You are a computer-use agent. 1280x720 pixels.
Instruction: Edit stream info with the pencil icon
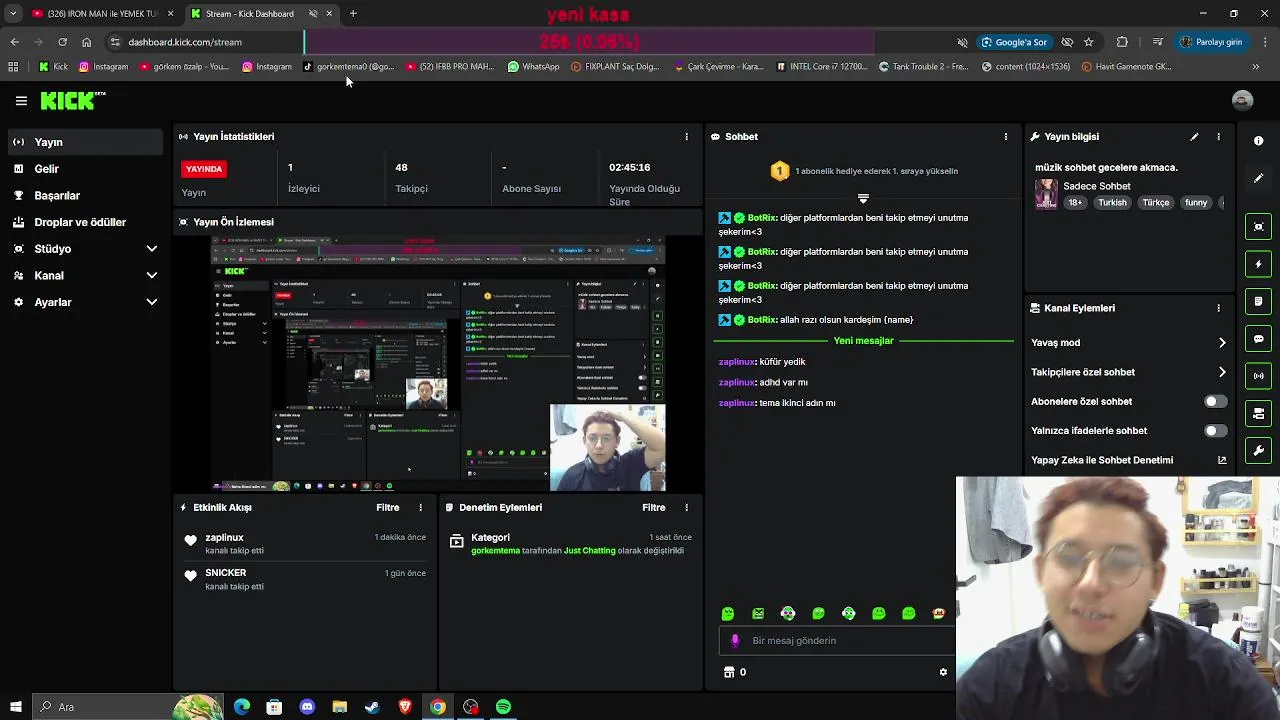click(x=1194, y=136)
